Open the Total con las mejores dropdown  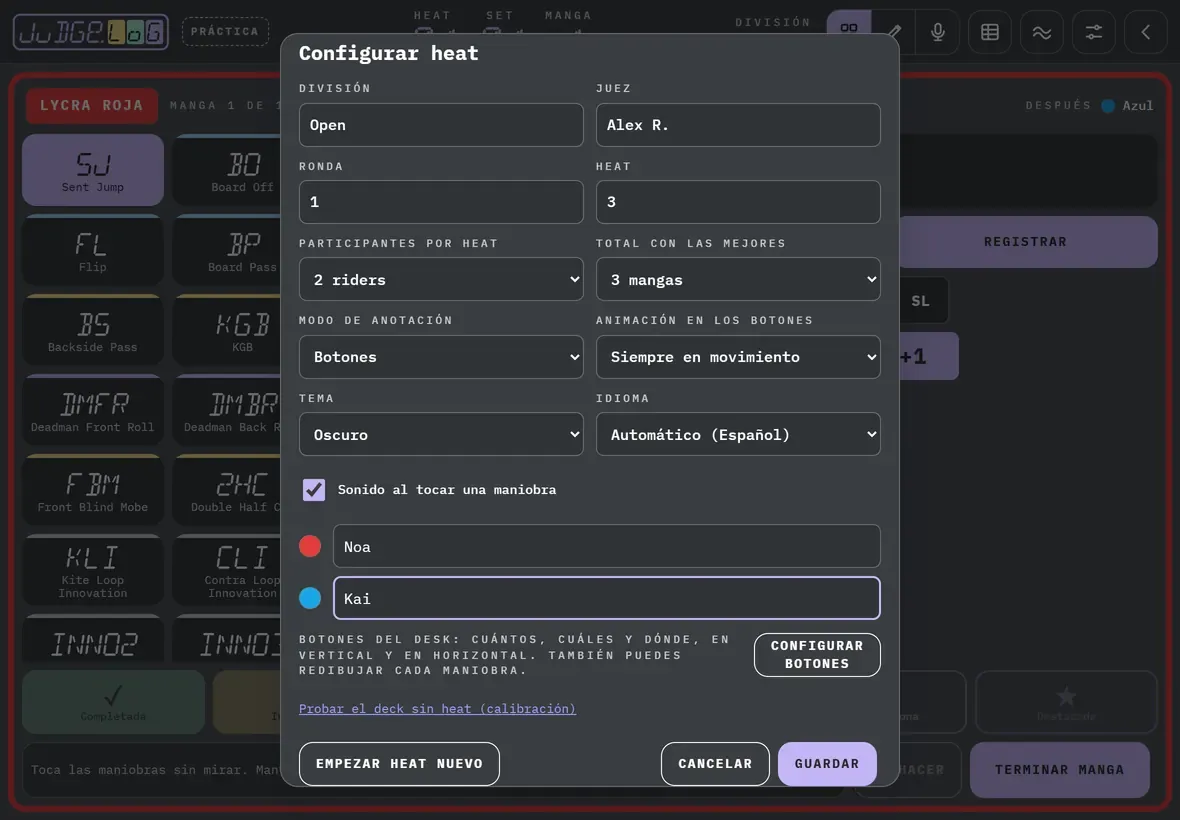point(738,279)
